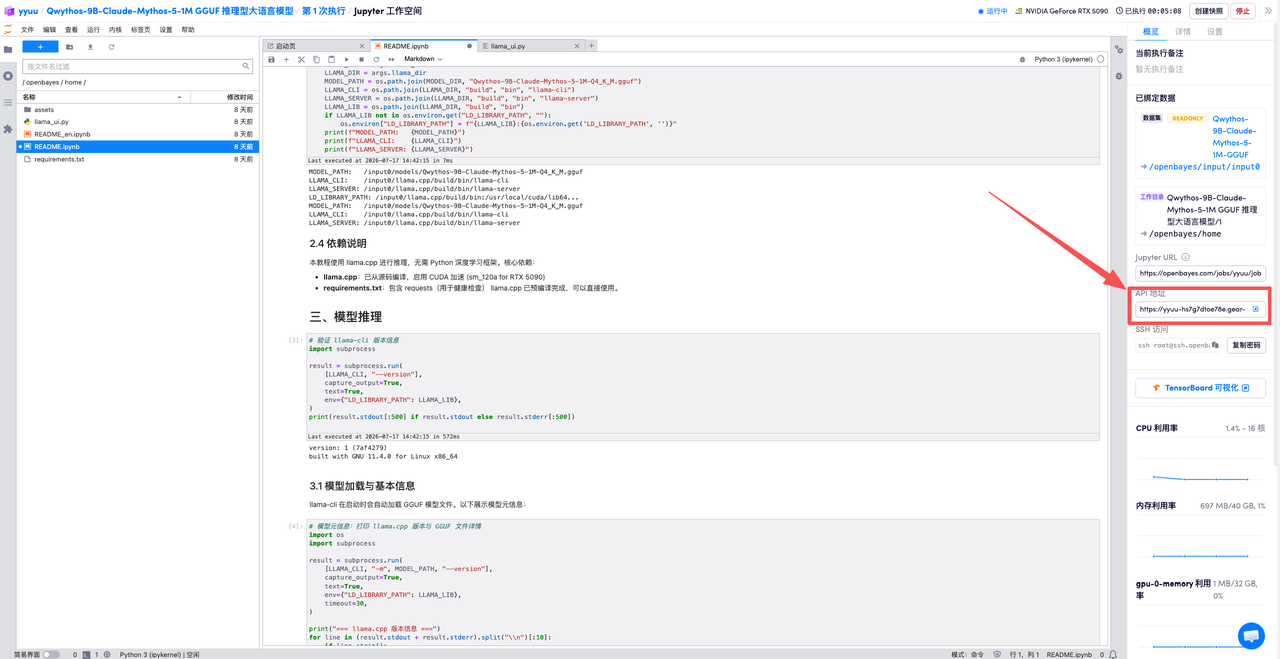Open the 查看 menu
This screenshot has height=659, width=1280.
(x=71, y=30)
